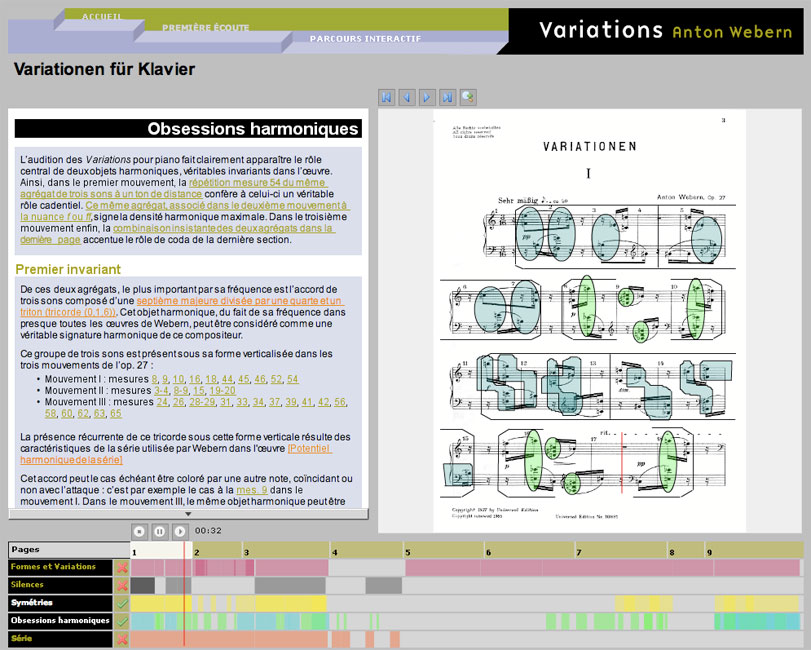Open Mouvement I measure 8 link
This screenshot has height=650, width=811.
point(155,379)
